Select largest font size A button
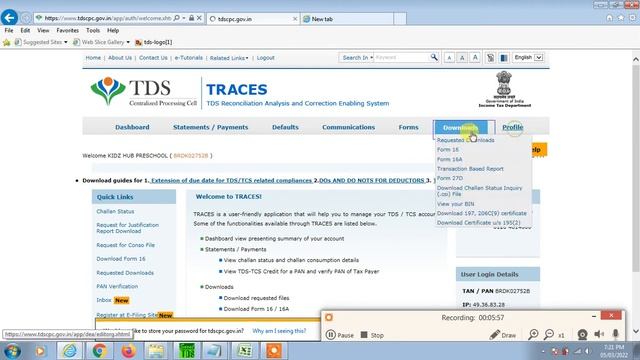Image resolution: width=640 pixels, height=360 pixels. tap(475, 58)
